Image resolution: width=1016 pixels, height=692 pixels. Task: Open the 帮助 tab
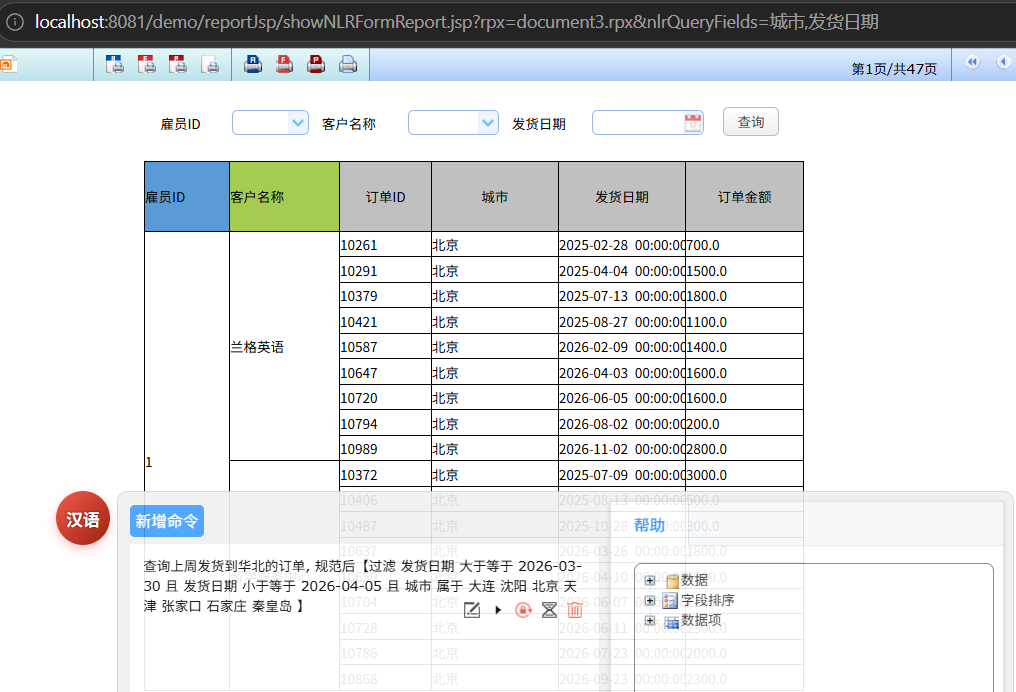click(x=649, y=525)
